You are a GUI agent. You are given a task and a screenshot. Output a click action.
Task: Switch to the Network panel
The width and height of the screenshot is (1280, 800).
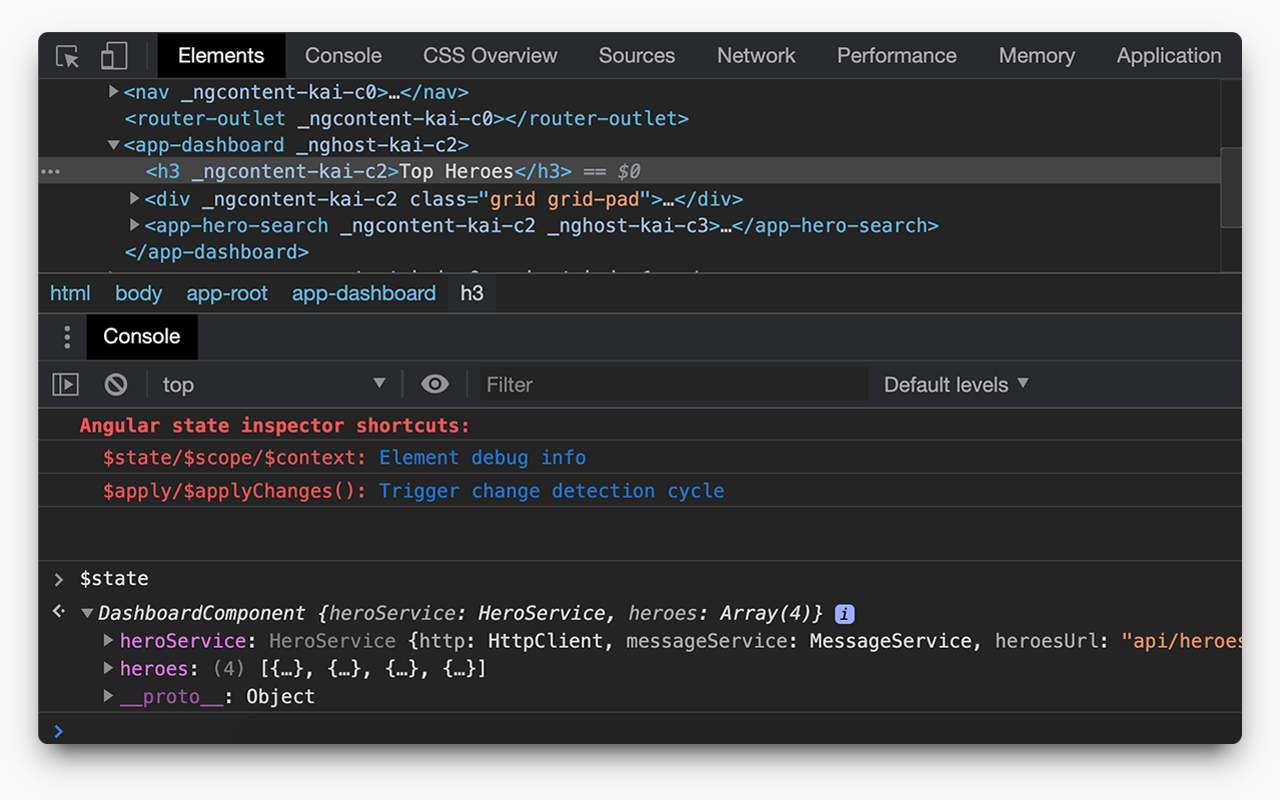[x=756, y=56]
